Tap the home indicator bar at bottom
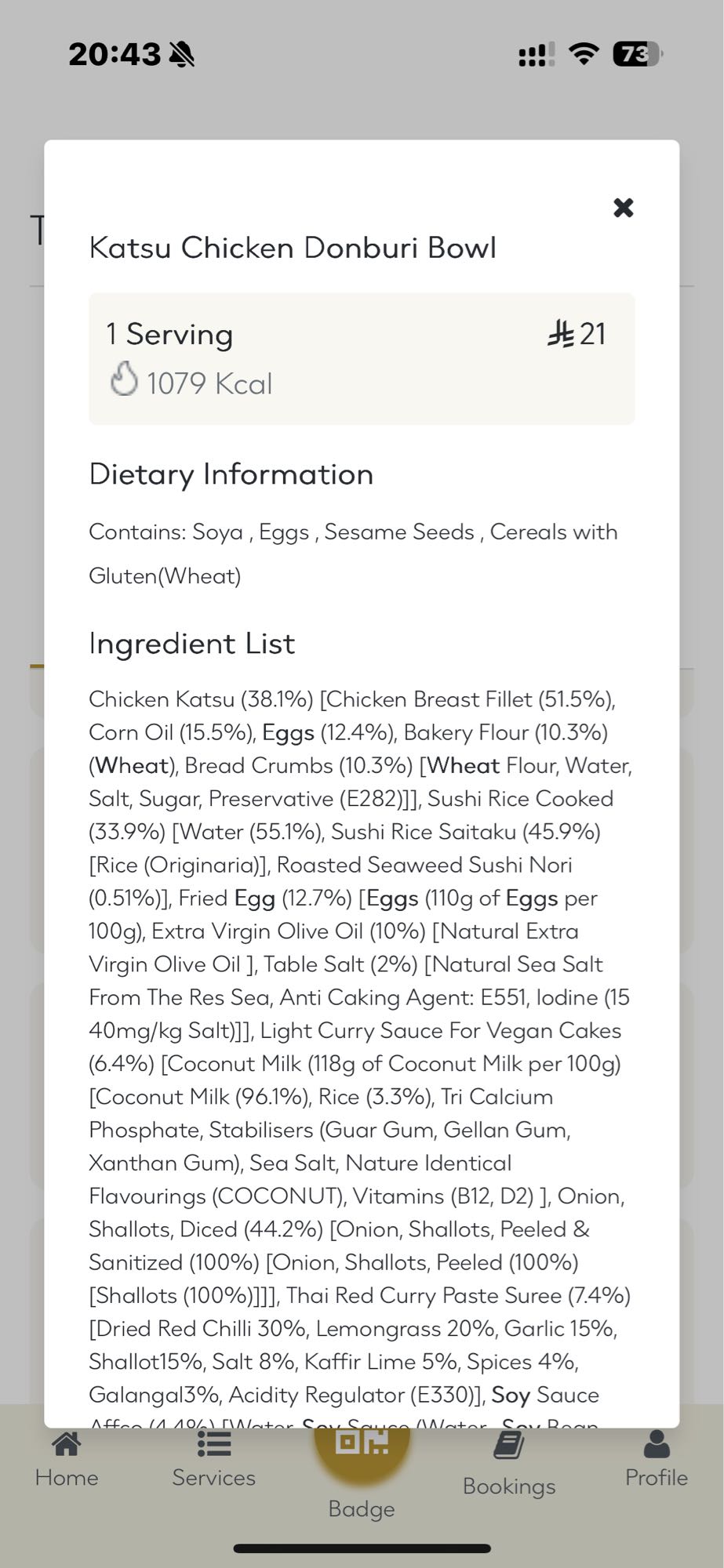Image resolution: width=724 pixels, height=1568 pixels. tap(362, 1548)
